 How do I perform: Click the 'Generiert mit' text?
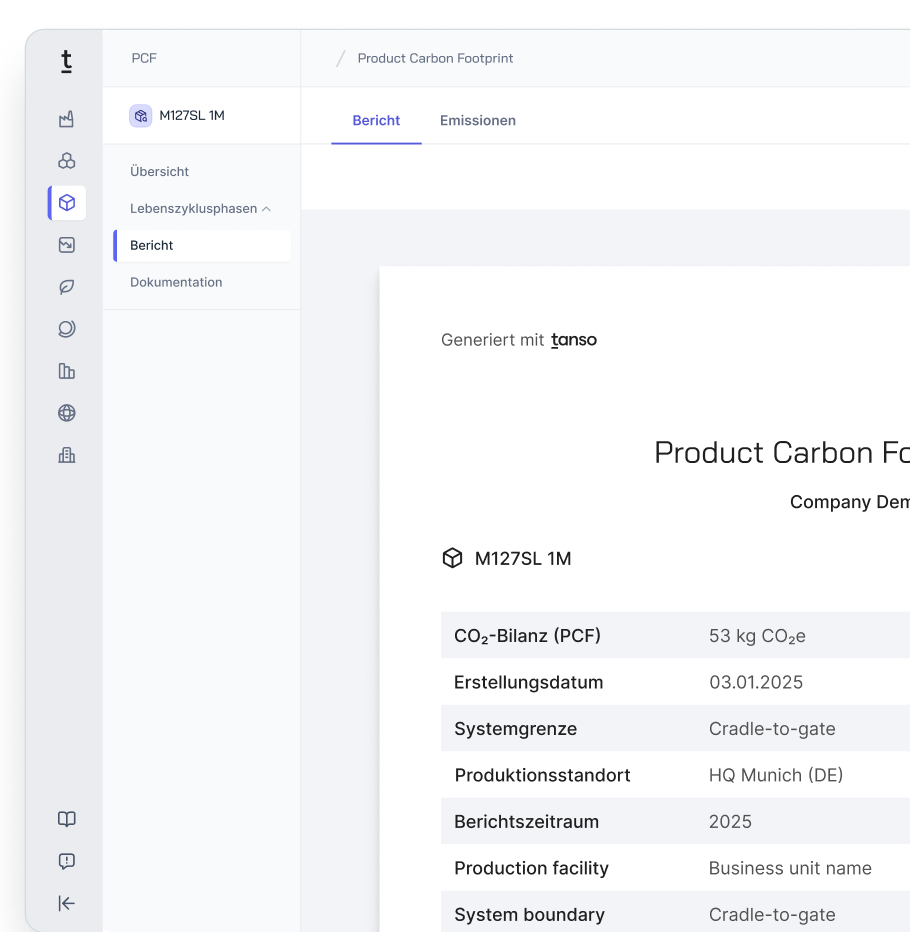click(492, 340)
